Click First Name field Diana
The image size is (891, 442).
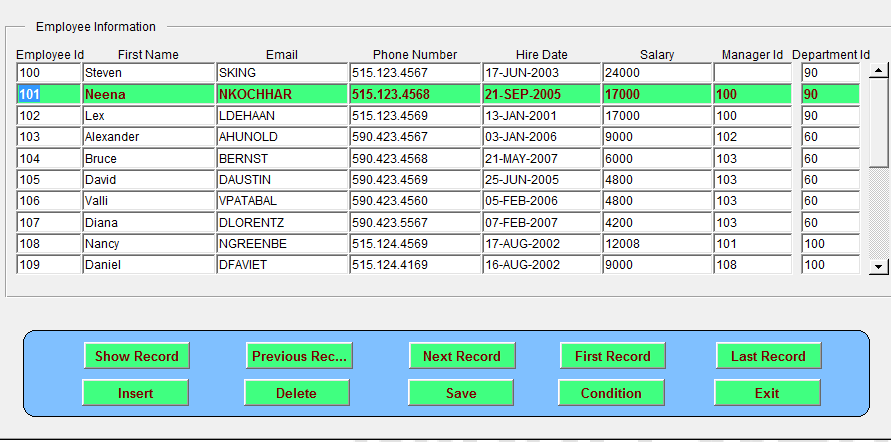pyautogui.click(x=149, y=222)
